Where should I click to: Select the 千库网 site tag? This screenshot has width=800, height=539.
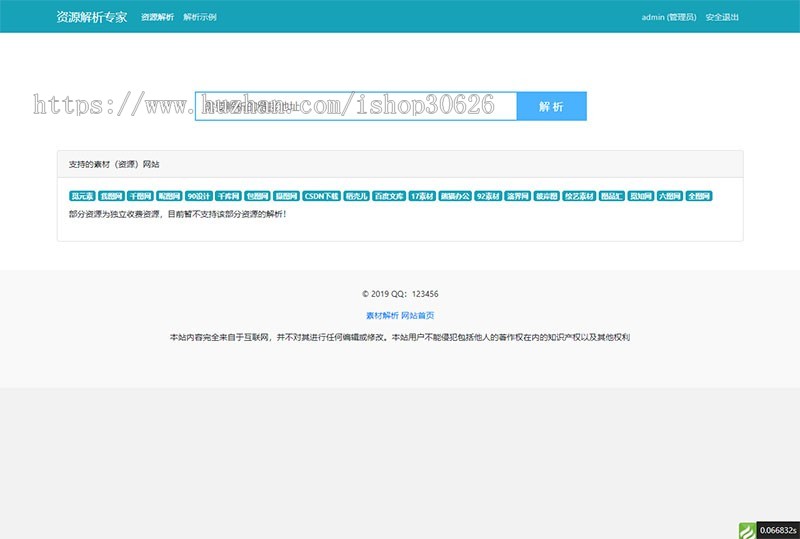point(228,196)
